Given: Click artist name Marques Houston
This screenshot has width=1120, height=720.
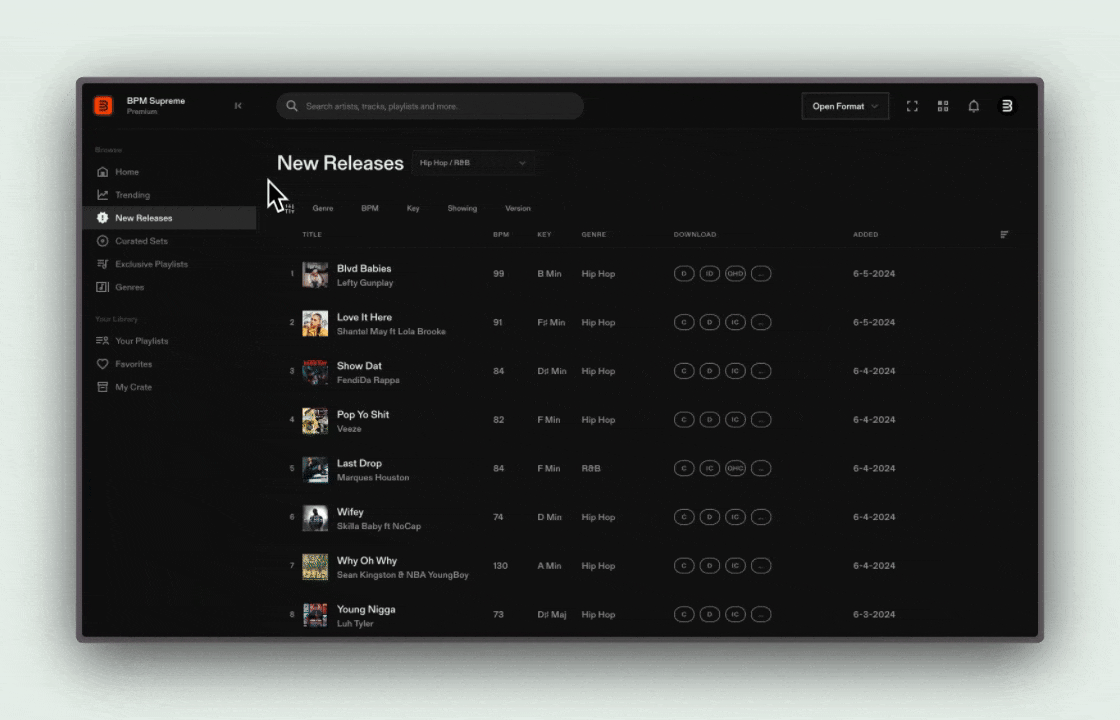Looking at the screenshot, I should (373, 477).
